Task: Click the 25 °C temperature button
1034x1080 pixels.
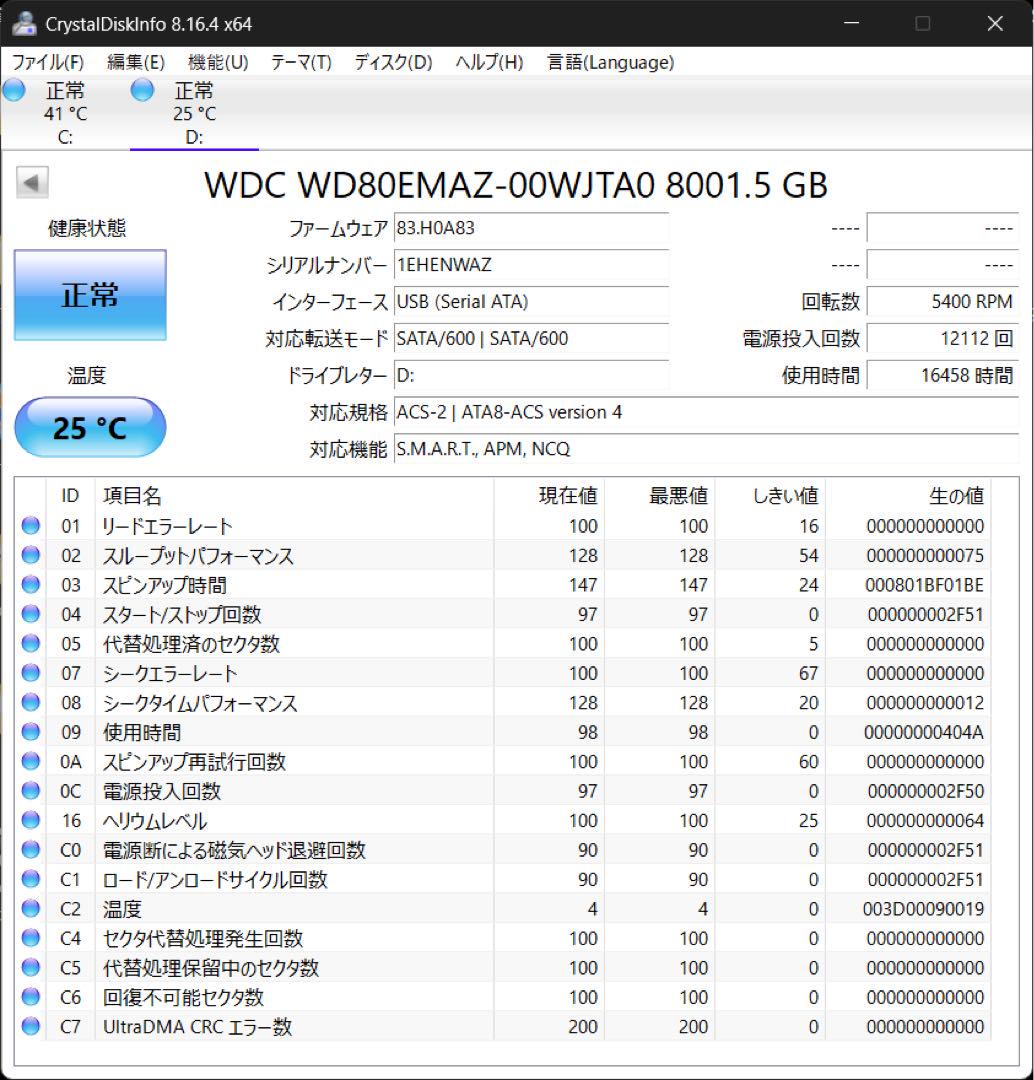Action: pos(90,427)
